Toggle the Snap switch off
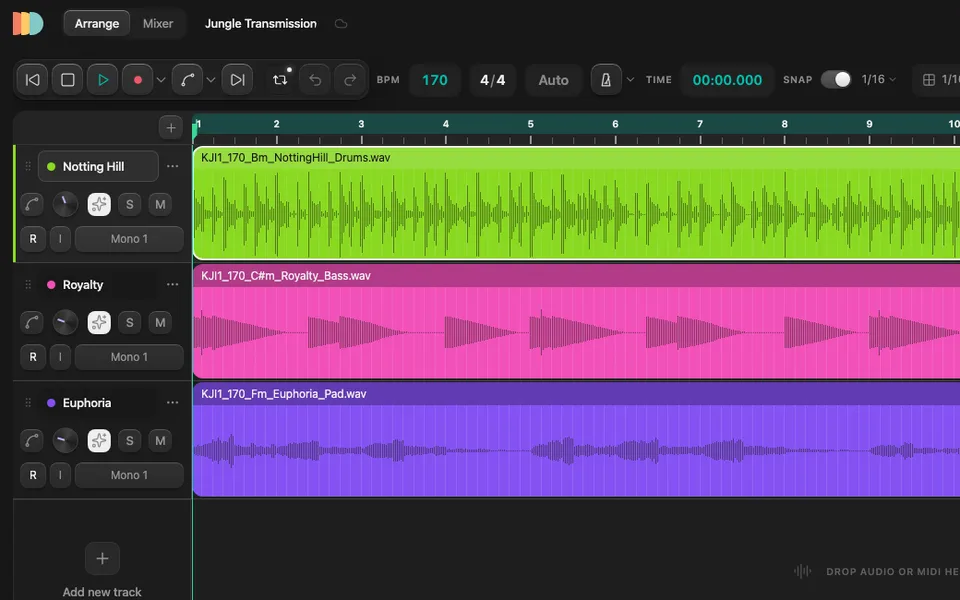The image size is (960, 600). (836, 80)
